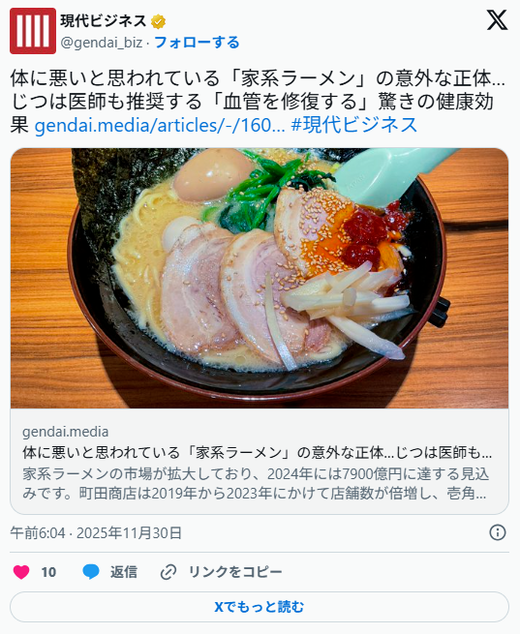This screenshot has height=634, width=520.
Task: Open the 現代ビジネス account name
Action: click(x=103, y=21)
